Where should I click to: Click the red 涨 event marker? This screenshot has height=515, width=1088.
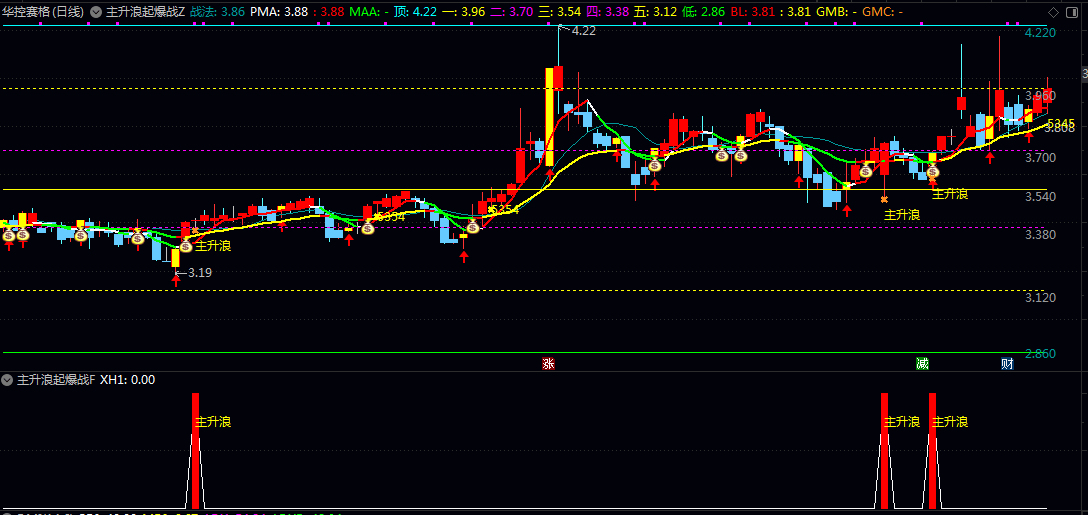click(x=548, y=364)
